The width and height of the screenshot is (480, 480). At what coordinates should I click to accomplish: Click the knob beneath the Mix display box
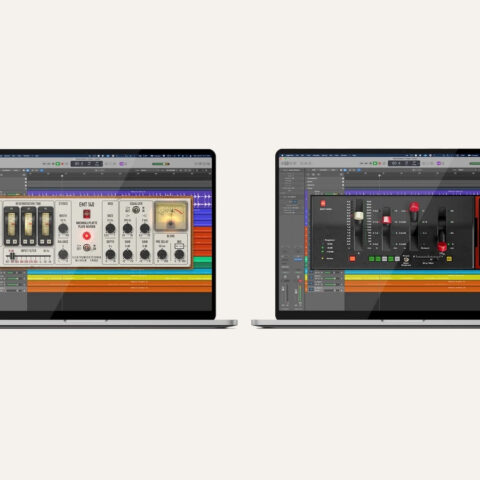[179, 254]
